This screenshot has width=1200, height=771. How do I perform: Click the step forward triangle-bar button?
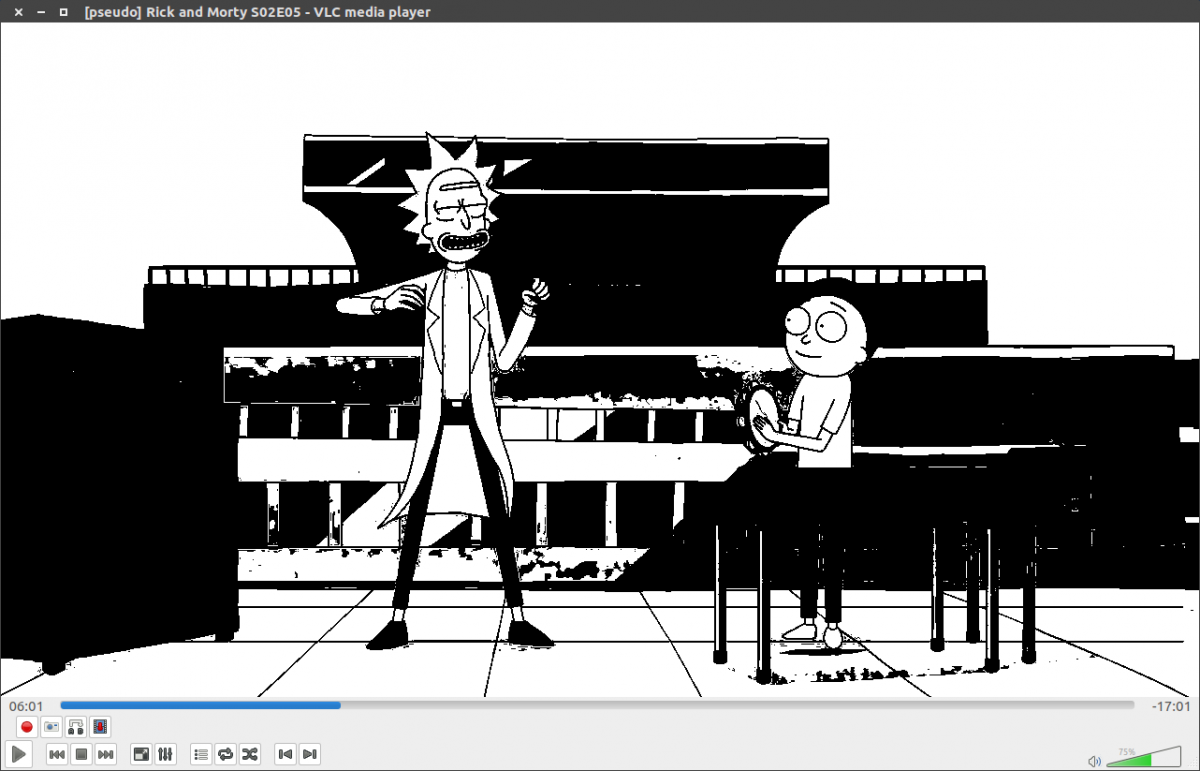tap(310, 754)
